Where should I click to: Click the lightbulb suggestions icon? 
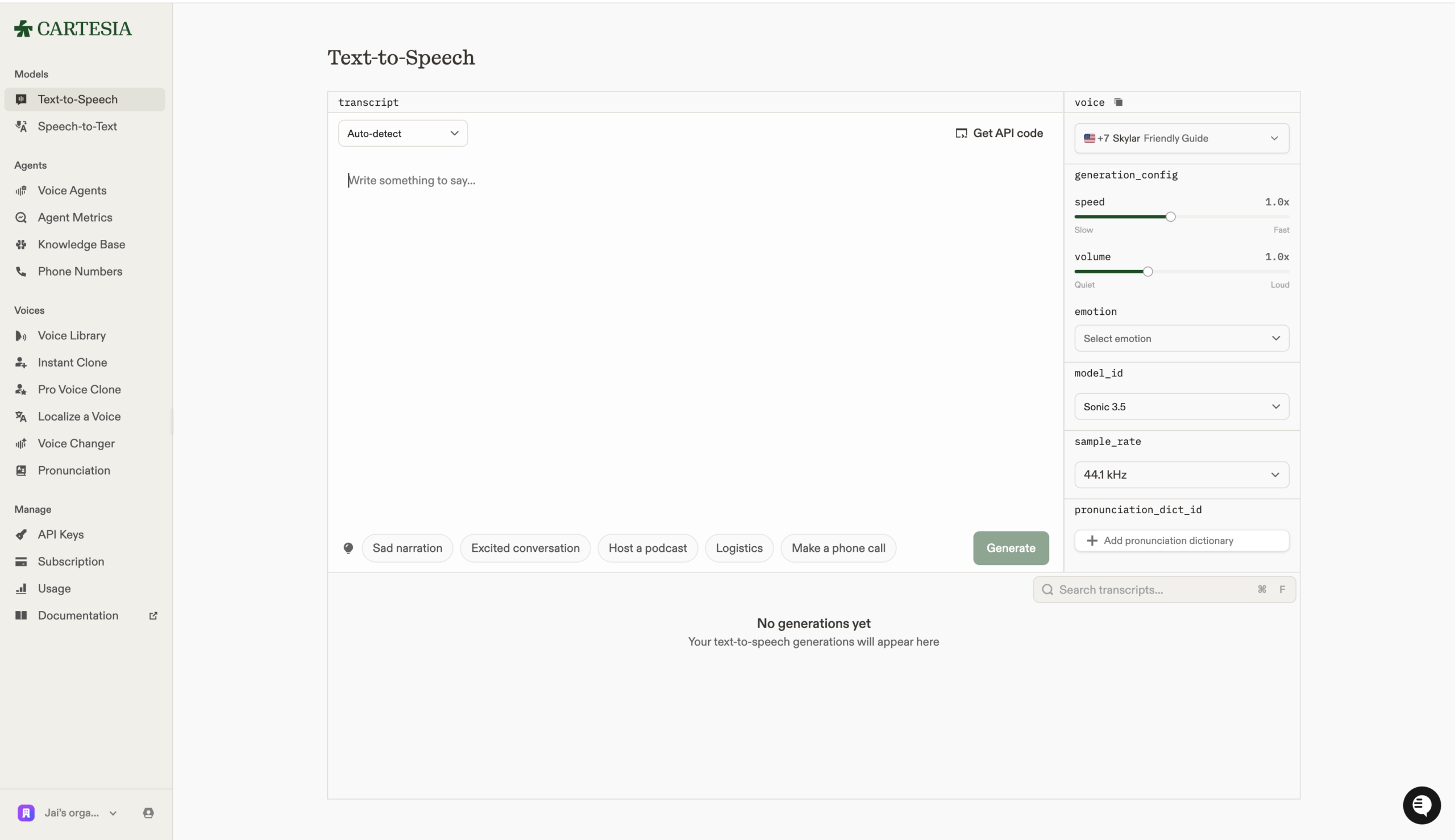point(348,548)
